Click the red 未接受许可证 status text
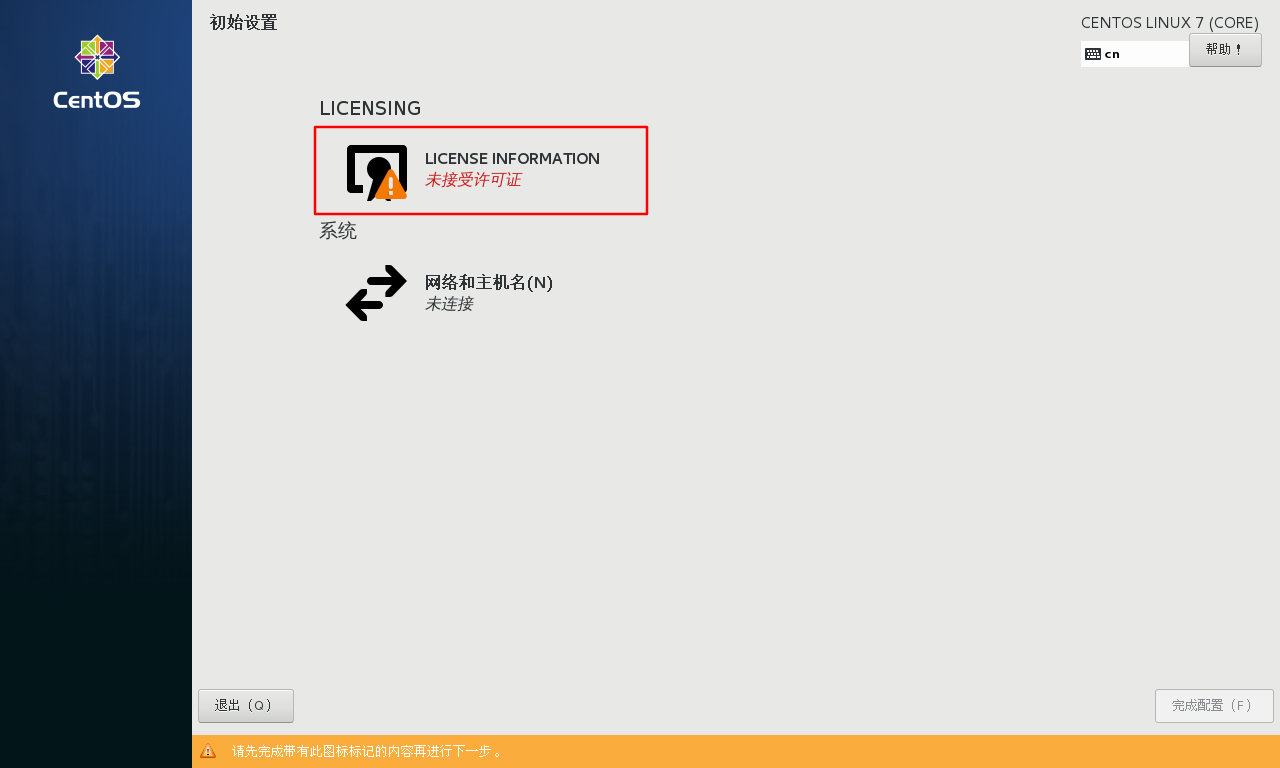Viewport: 1280px width, 768px height. point(473,180)
